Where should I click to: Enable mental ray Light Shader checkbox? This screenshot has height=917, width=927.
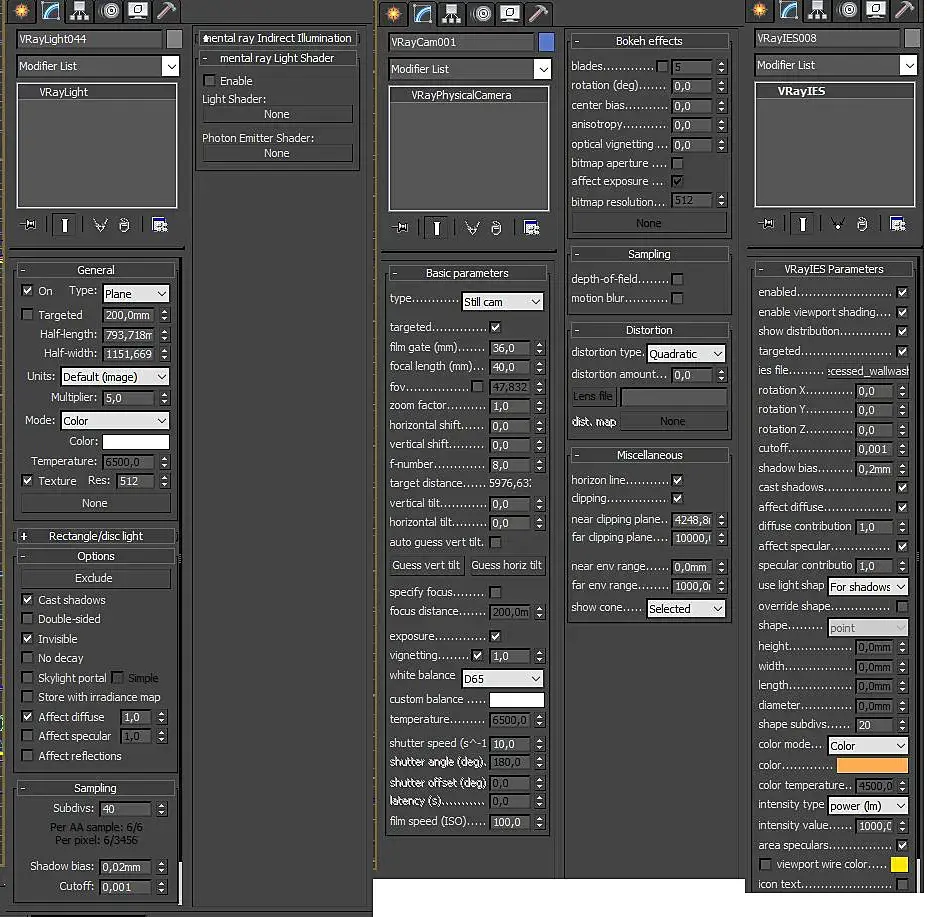pyautogui.click(x=209, y=80)
